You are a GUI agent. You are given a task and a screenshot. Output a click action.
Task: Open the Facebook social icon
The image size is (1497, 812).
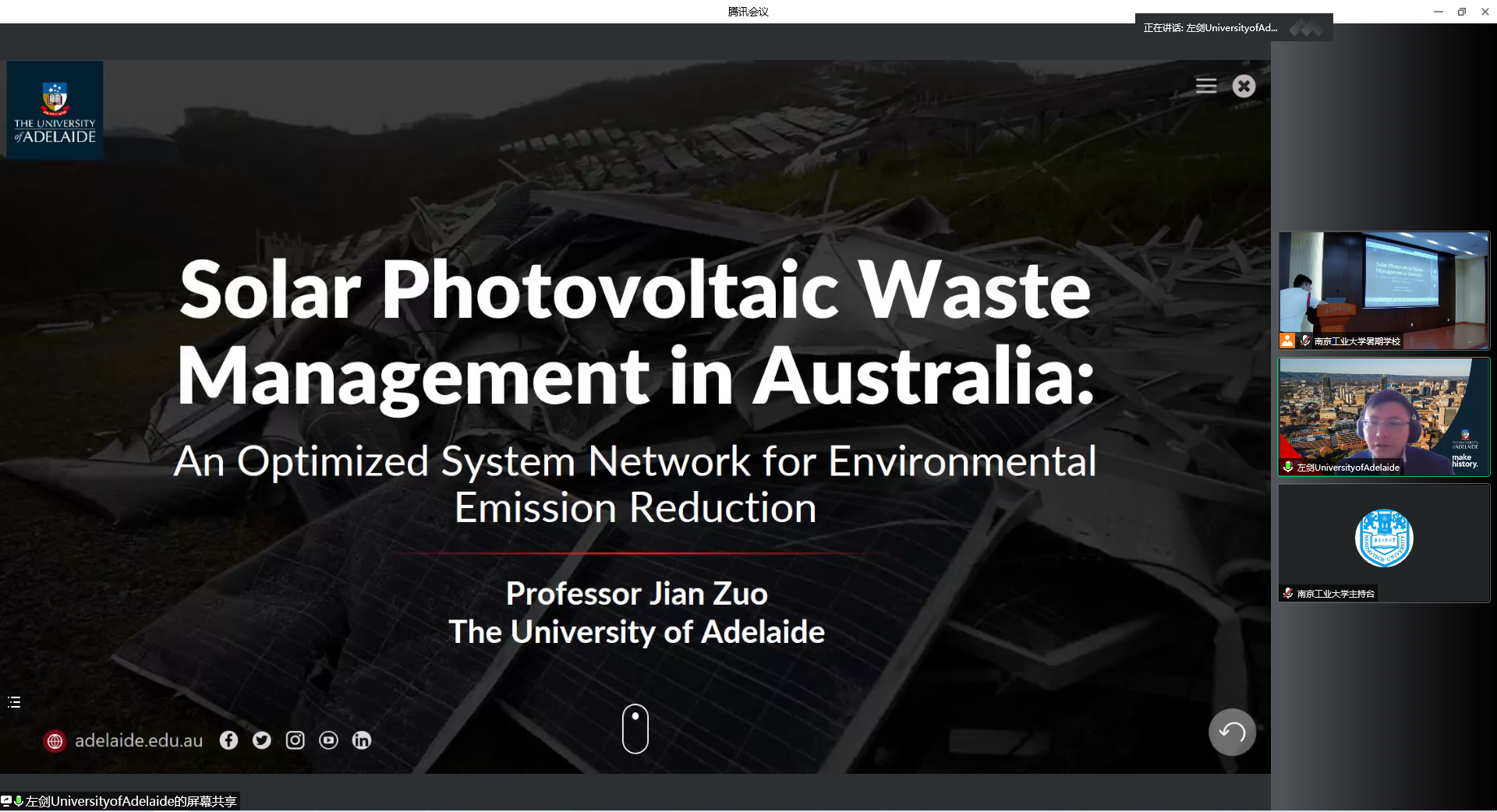(x=228, y=740)
